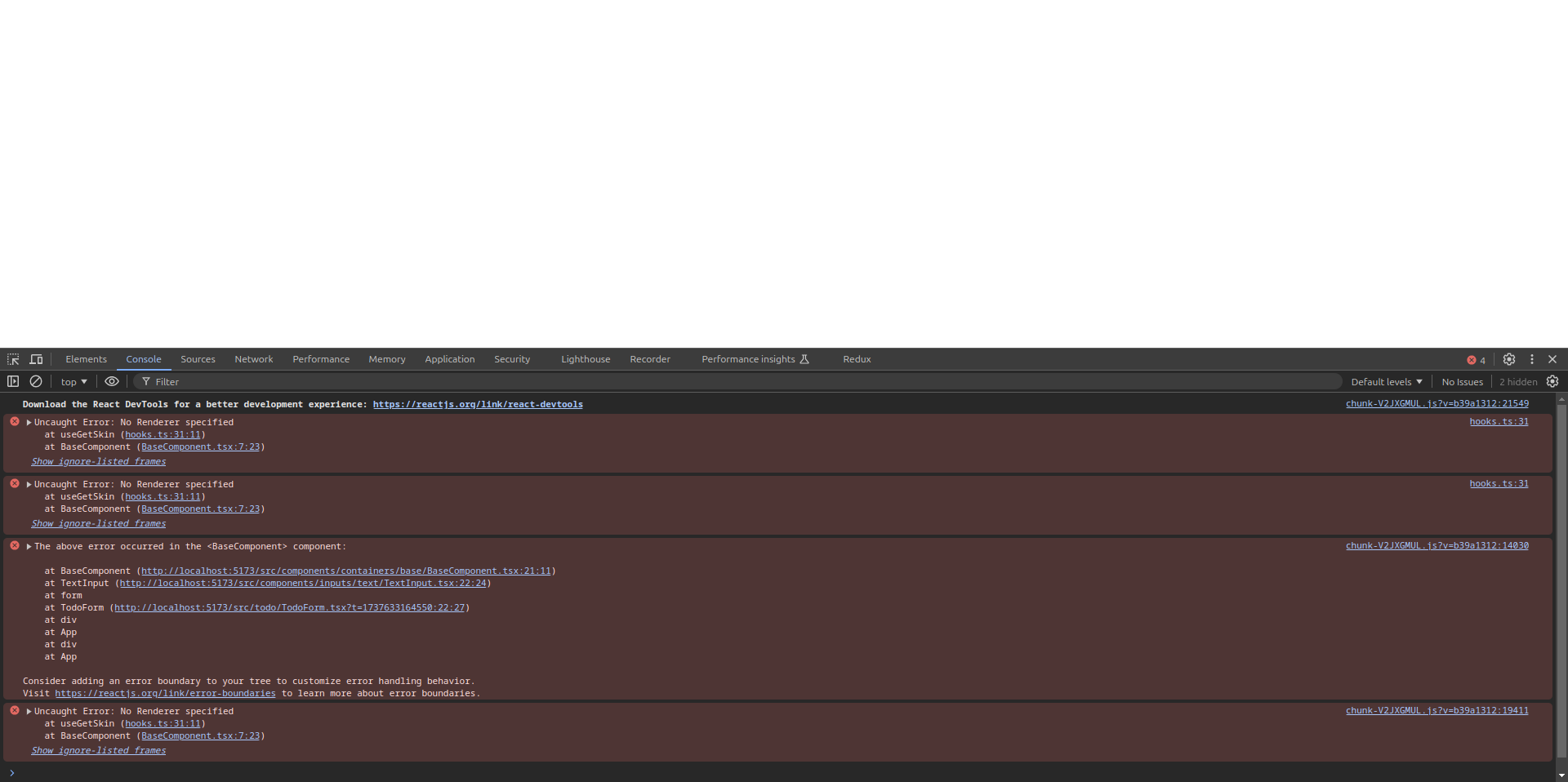Open the BaseComponent.tsx:21:11 localhost link
1568x782 pixels.
point(346,571)
